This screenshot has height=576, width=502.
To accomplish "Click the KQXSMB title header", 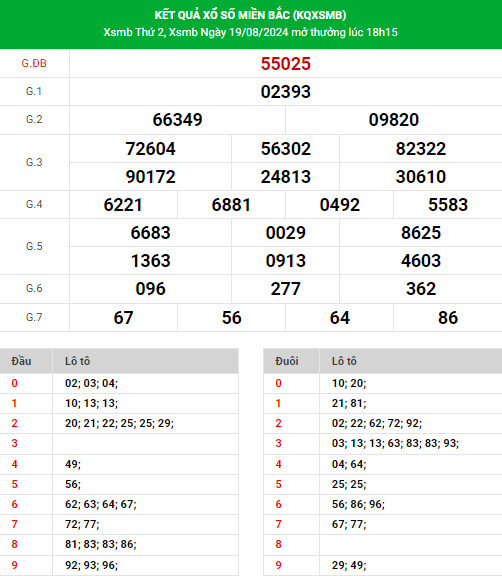I will click(x=250, y=15).
